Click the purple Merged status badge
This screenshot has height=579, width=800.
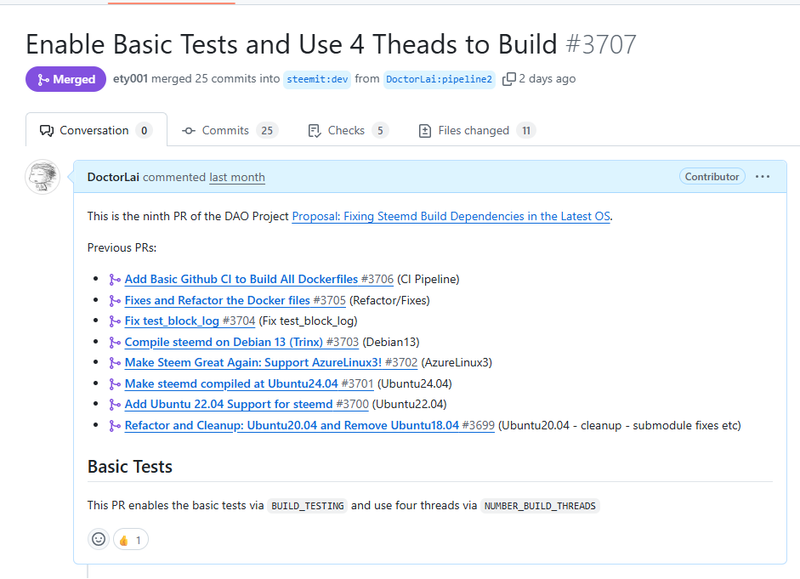click(x=66, y=79)
